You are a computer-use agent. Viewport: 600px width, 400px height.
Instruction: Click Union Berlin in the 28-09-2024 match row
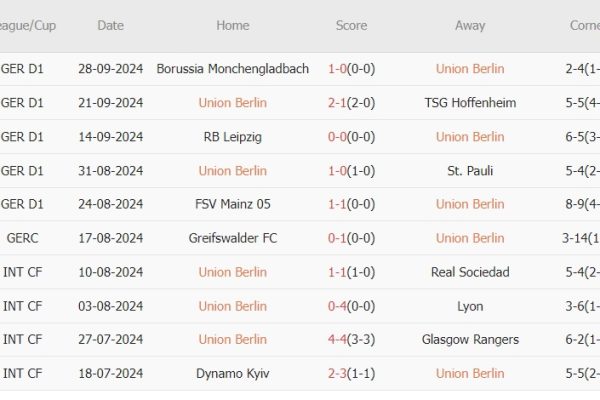(x=470, y=69)
